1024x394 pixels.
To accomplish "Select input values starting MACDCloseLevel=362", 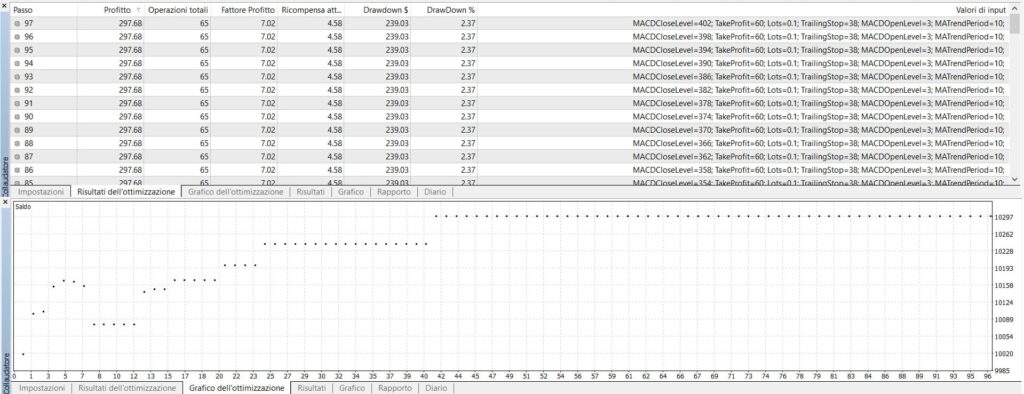I will (819, 156).
